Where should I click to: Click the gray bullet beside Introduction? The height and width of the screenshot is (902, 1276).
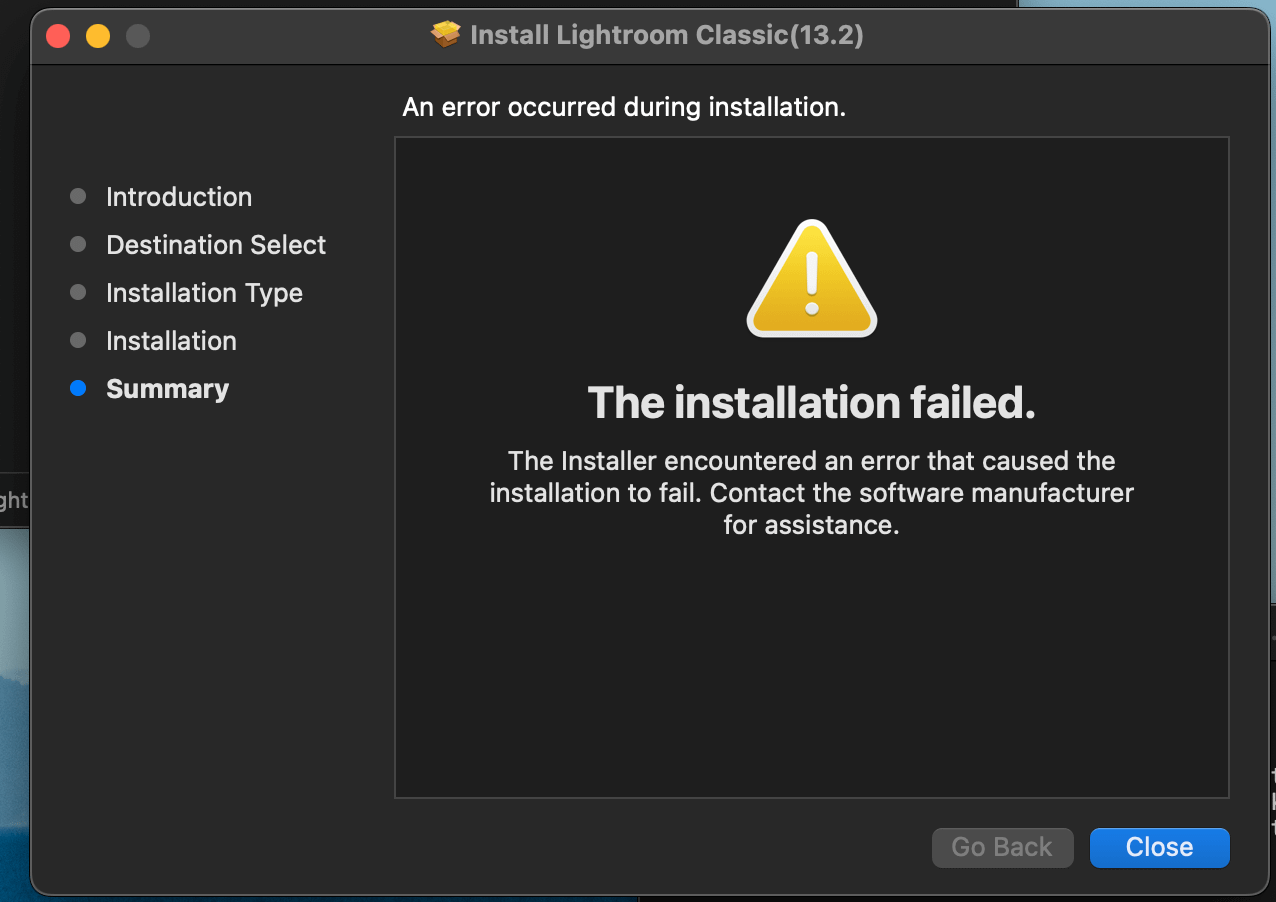click(x=78, y=197)
